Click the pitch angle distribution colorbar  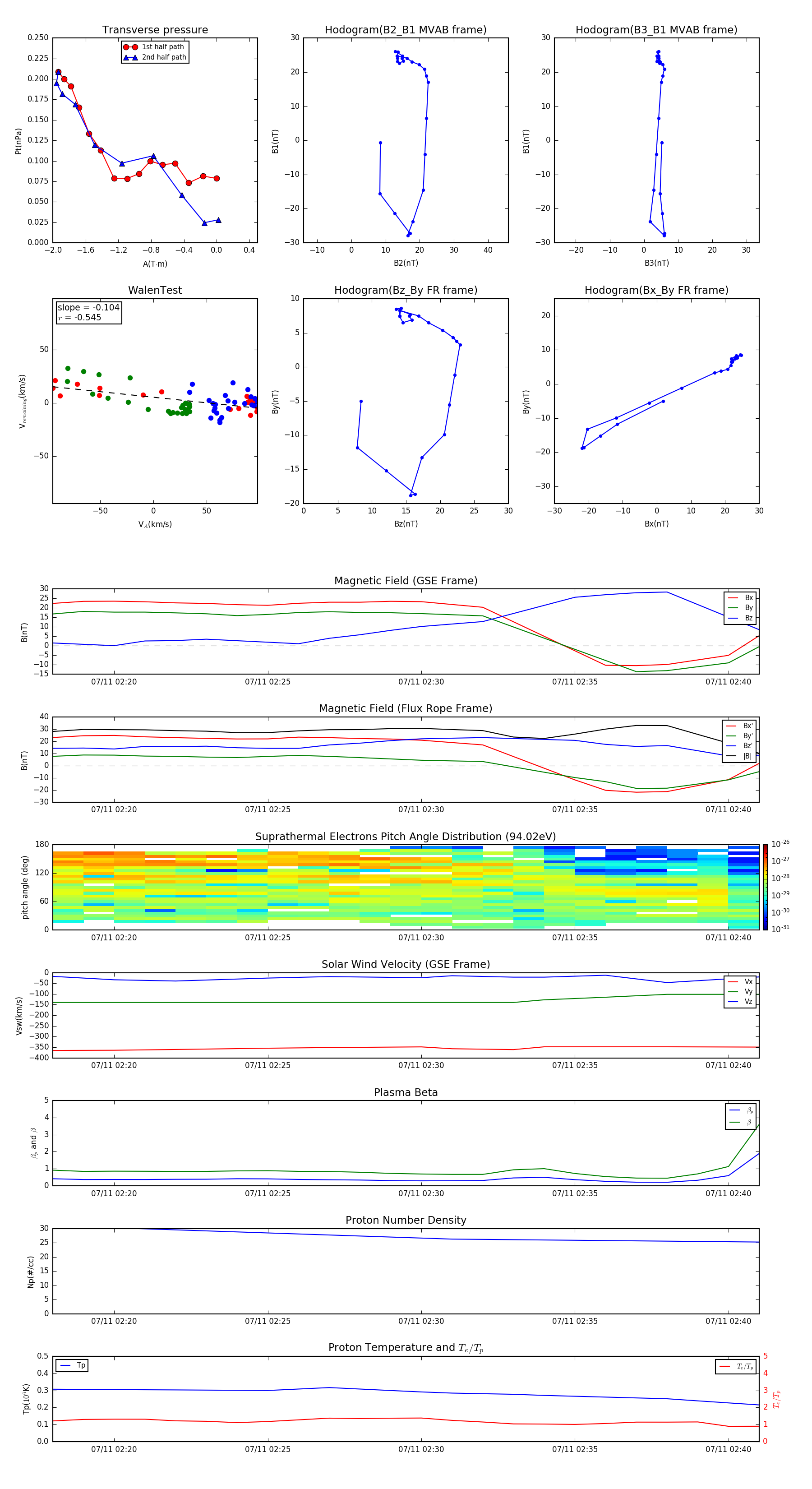765,887
